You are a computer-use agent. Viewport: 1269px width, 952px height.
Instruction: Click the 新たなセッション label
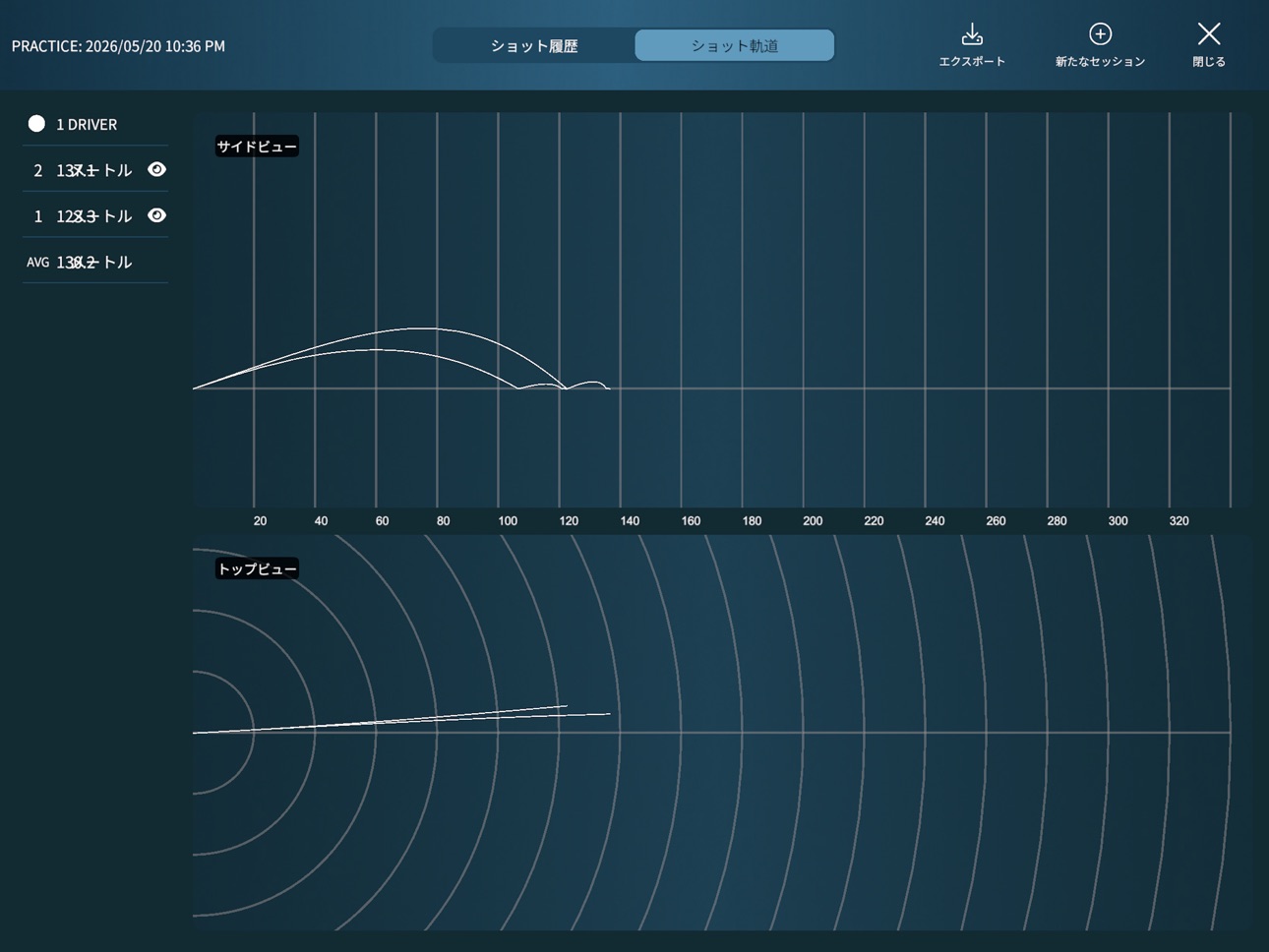point(1100,62)
